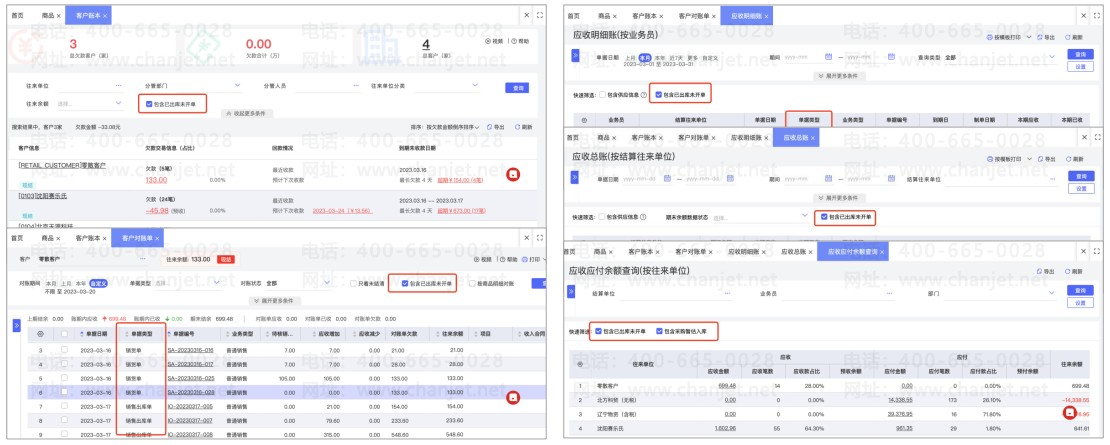Sort by 单据日期 column header in 客户对账单
Viewport: 1110px width, 445px height.
point(95,333)
